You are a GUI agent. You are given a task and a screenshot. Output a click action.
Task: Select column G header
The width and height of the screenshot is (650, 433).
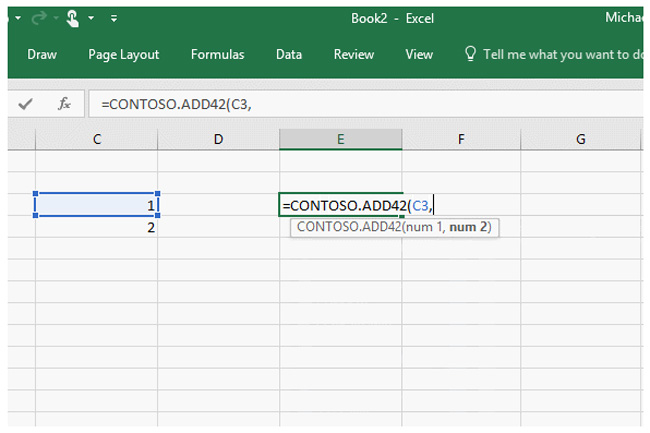(581, 139)
